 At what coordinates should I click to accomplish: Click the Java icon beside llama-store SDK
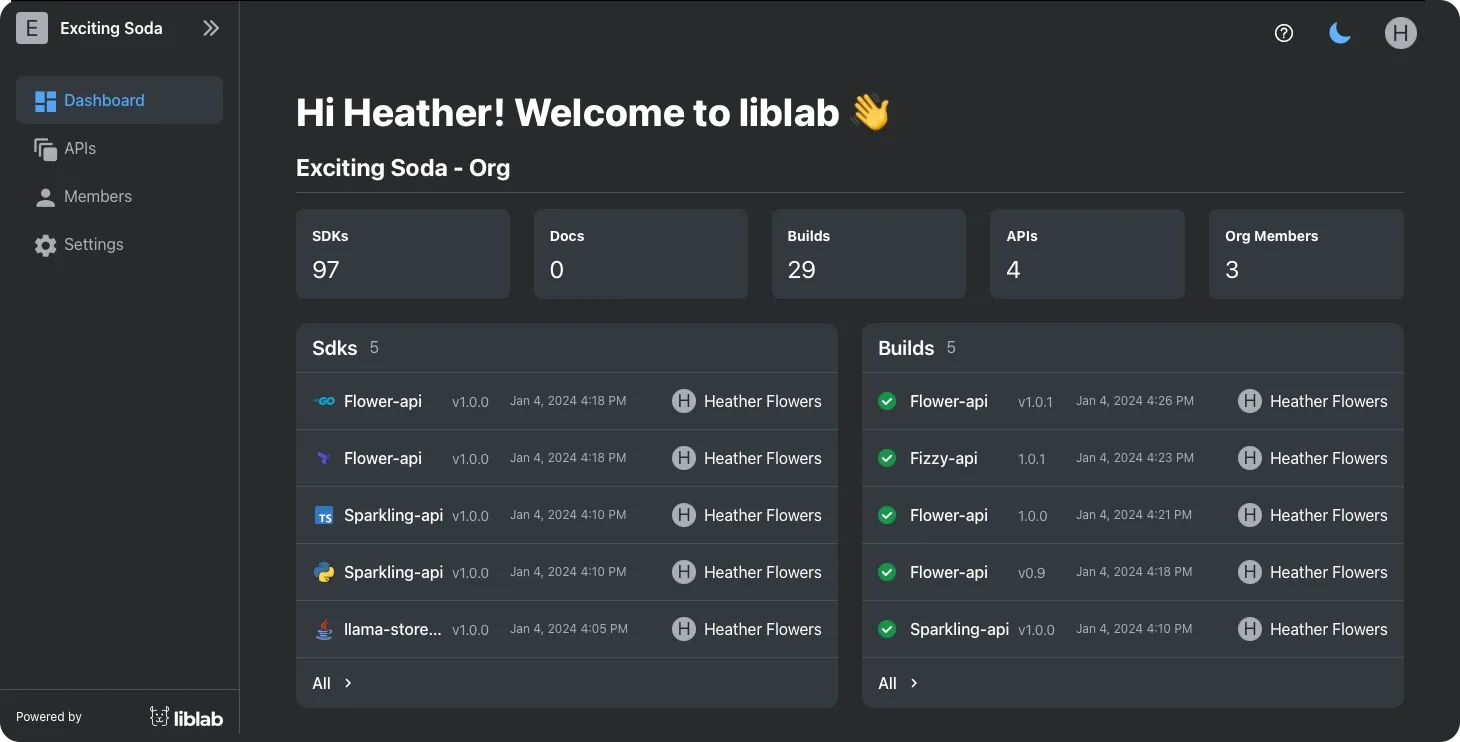324,629
